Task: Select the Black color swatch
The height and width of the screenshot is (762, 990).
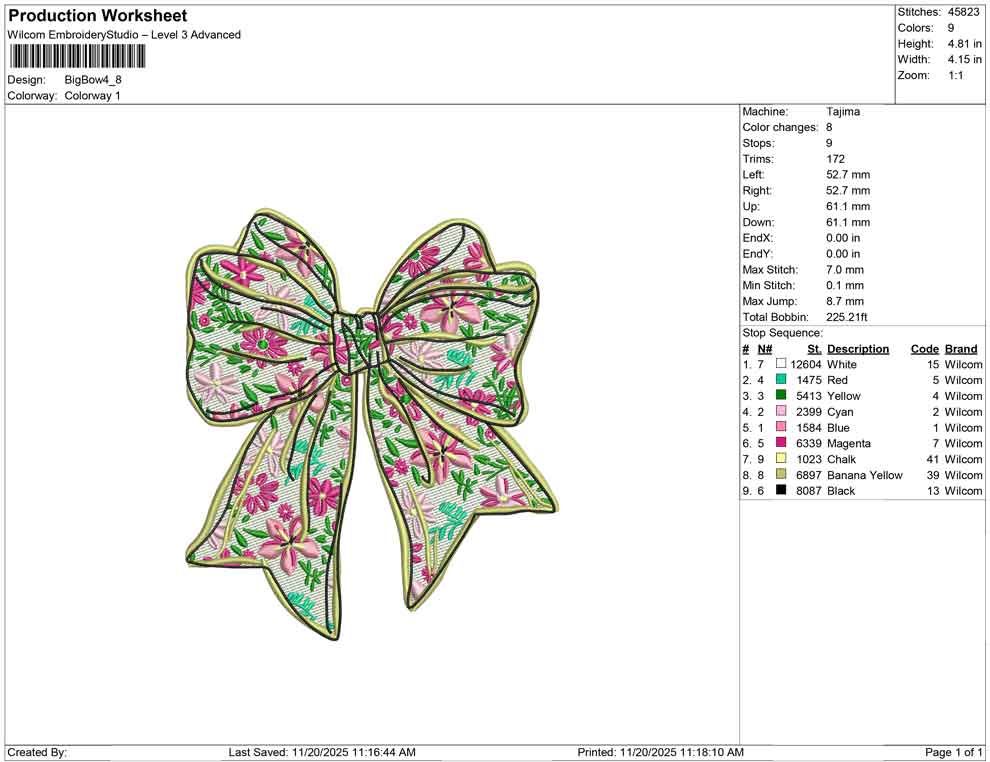Action: 781,491
